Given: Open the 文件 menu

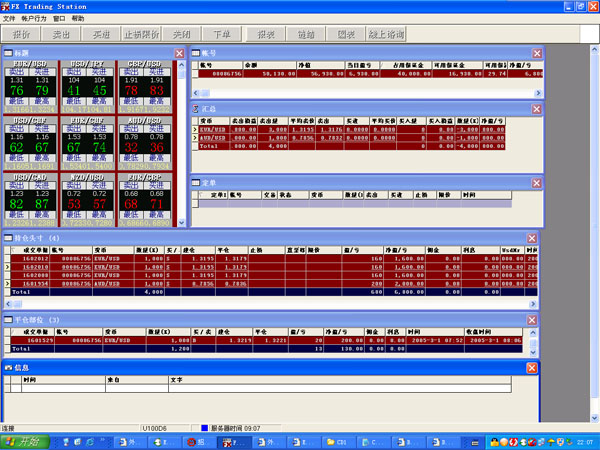Looking at the screenshot, I should (x=10, y=18).
